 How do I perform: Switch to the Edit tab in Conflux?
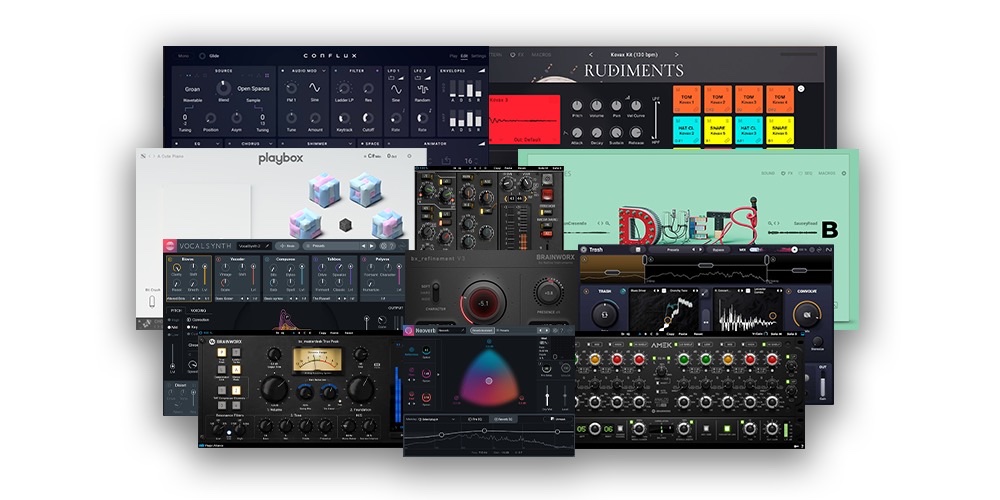465,56
